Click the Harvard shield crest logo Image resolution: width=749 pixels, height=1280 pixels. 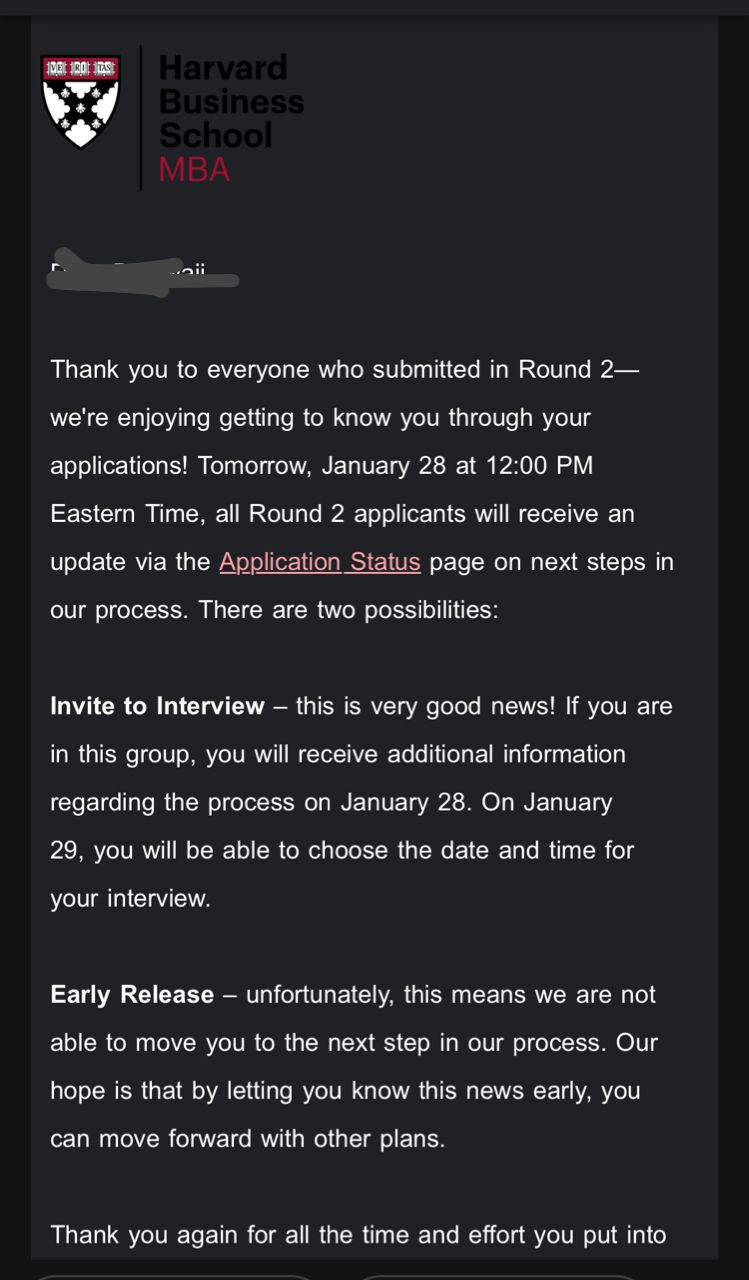(x=80, y=101)
